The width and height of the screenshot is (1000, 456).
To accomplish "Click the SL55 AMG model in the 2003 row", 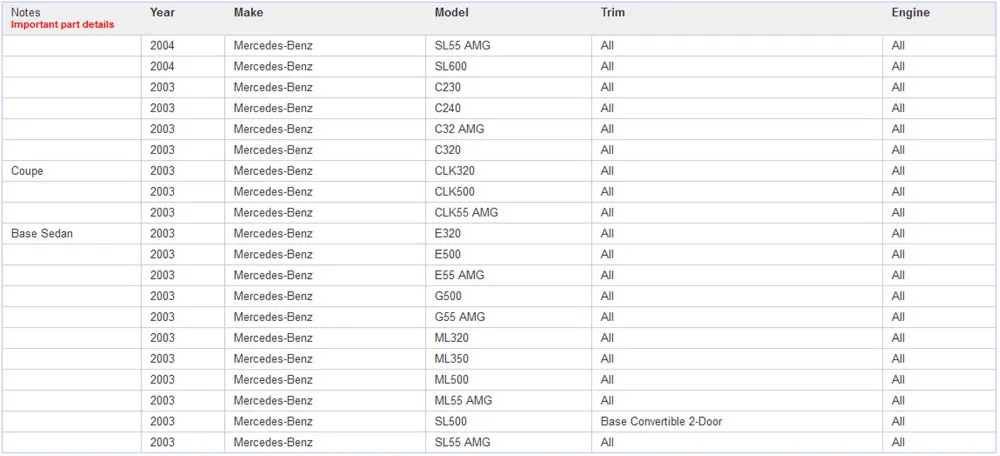I will 462,443.
